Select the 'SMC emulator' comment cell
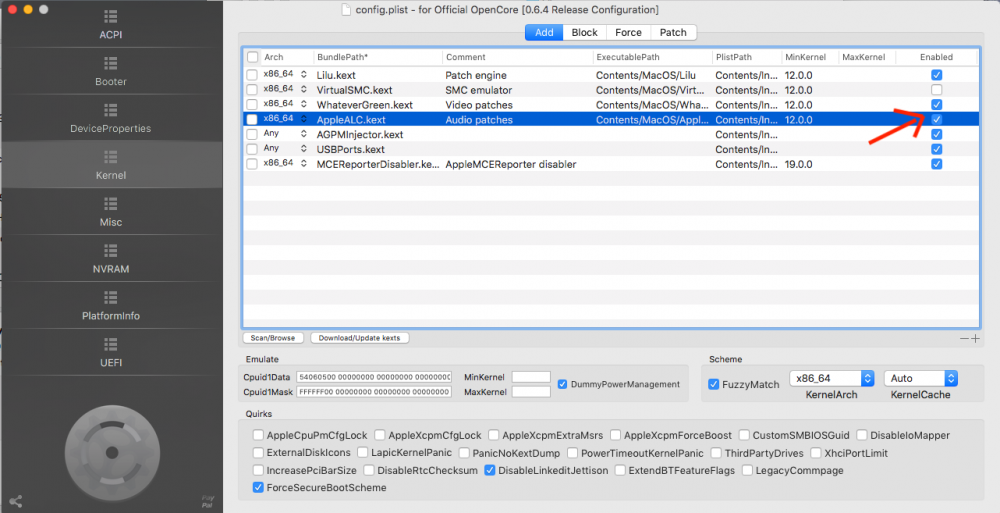Screen dimensions: 1000x513 point(479,90)
